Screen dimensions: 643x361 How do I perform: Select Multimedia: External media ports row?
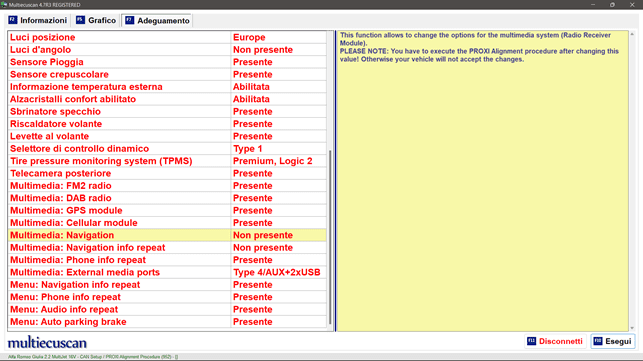[167, 272]
